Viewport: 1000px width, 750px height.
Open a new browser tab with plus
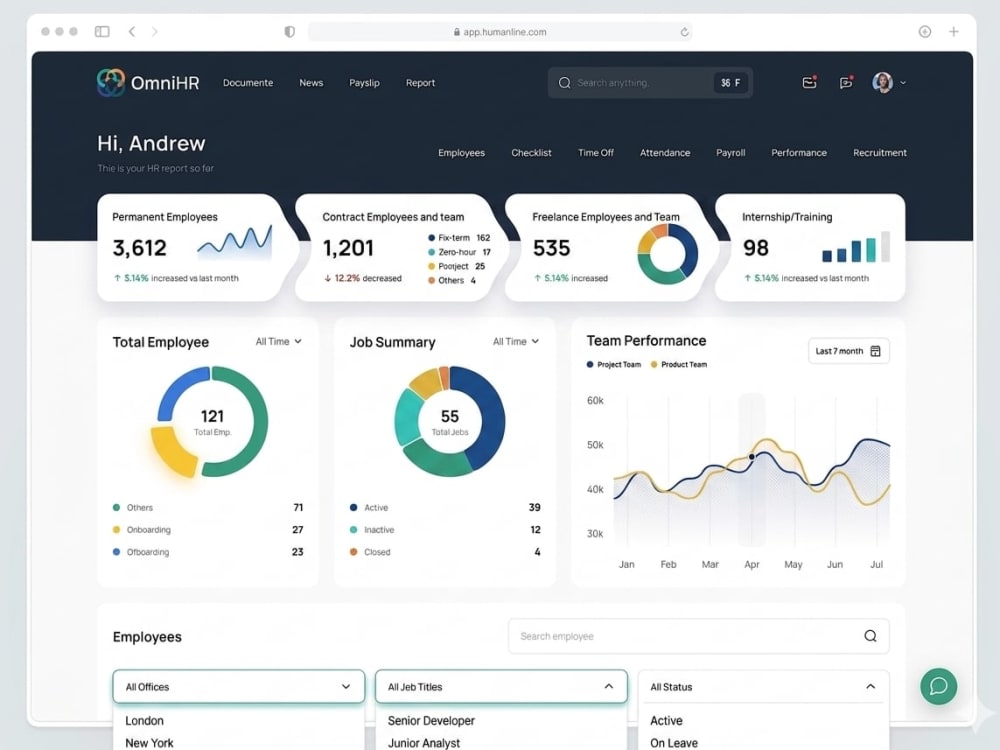coord(953,31)
